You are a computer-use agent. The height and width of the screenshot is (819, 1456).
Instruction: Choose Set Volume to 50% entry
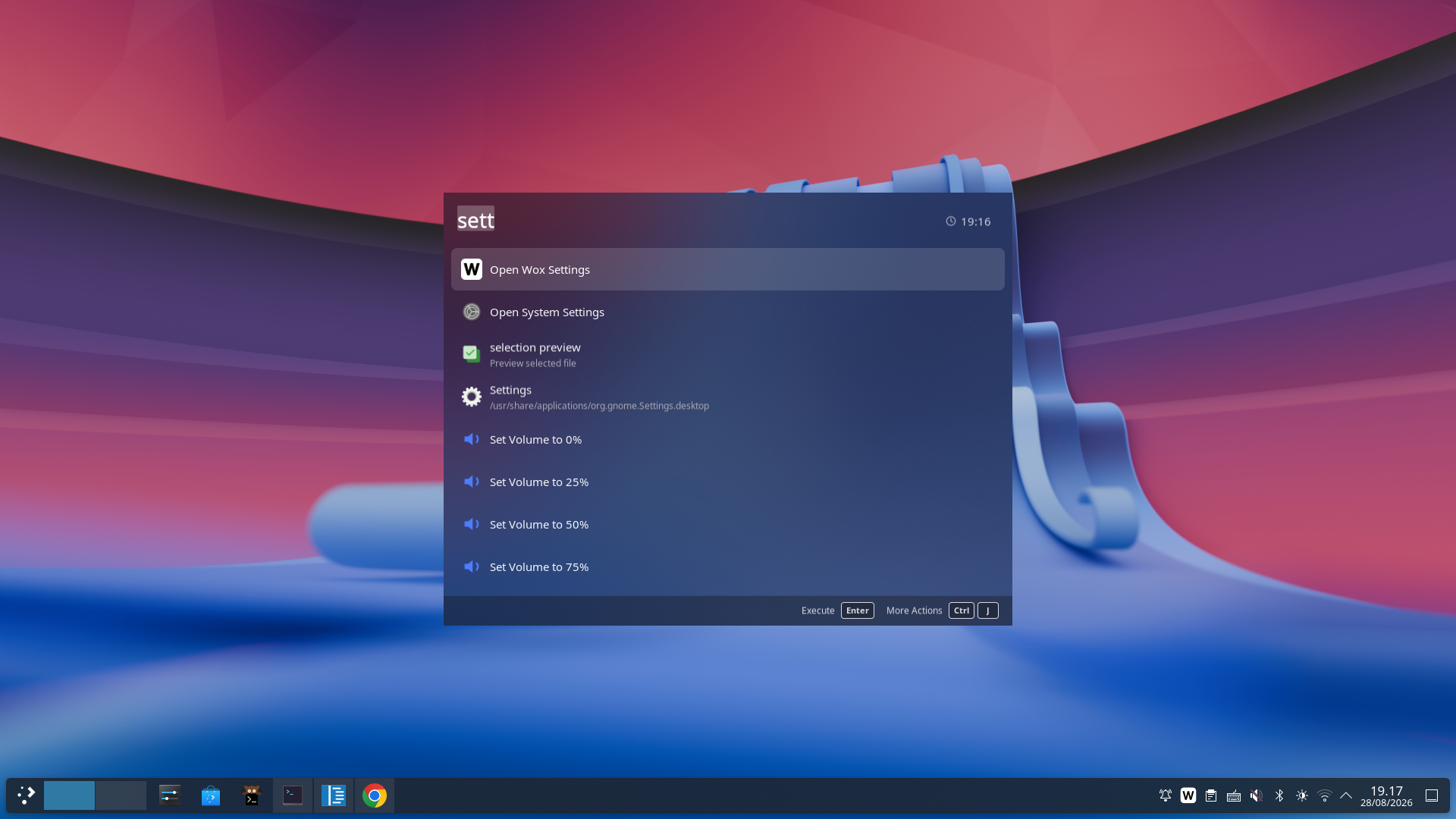[x=728, y=524]
